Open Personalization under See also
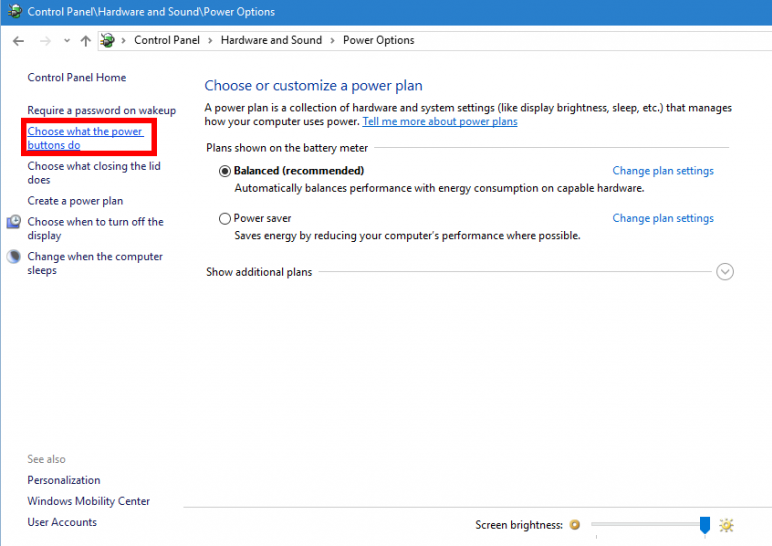772x546 pixels. click(64, 480)
